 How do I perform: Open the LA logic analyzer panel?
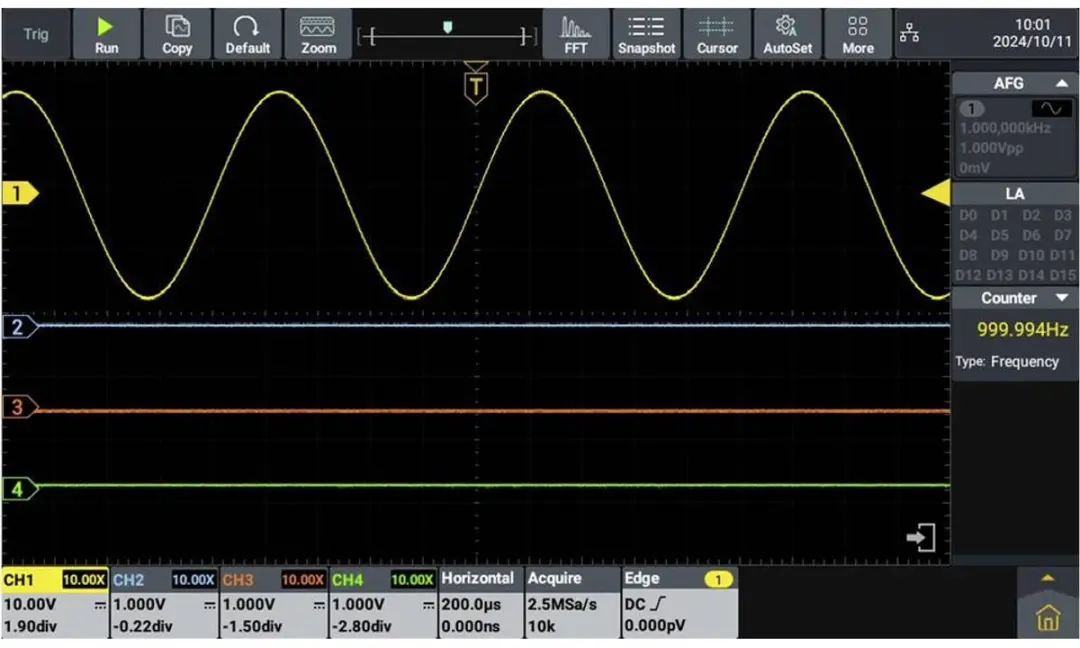click(1015, 194)
